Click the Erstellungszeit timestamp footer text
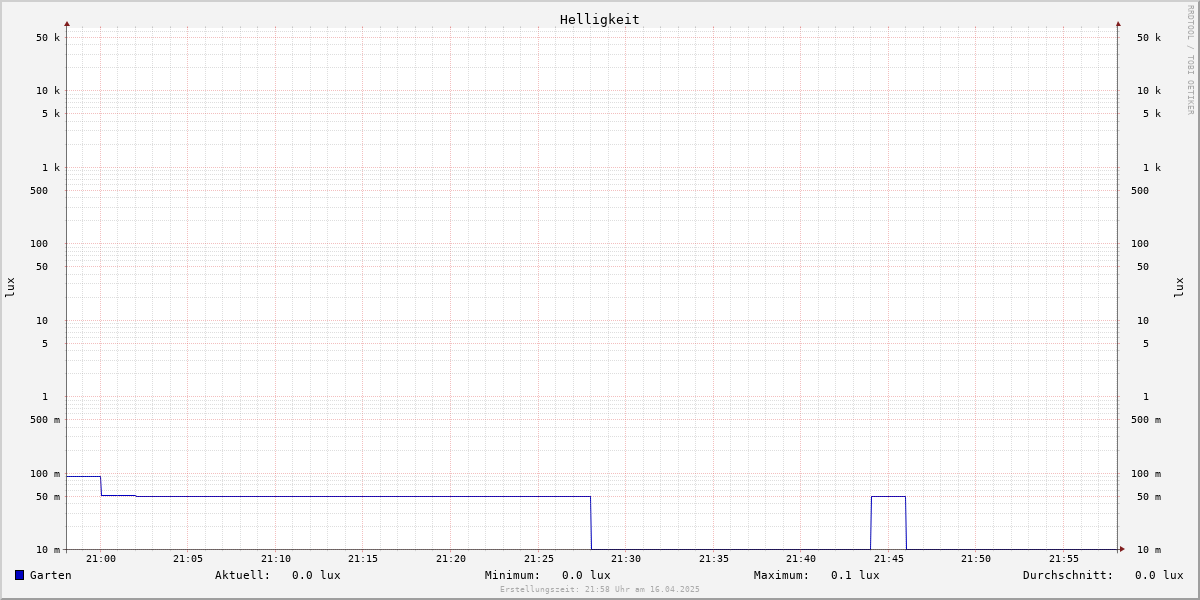 [x=600, y=589]
